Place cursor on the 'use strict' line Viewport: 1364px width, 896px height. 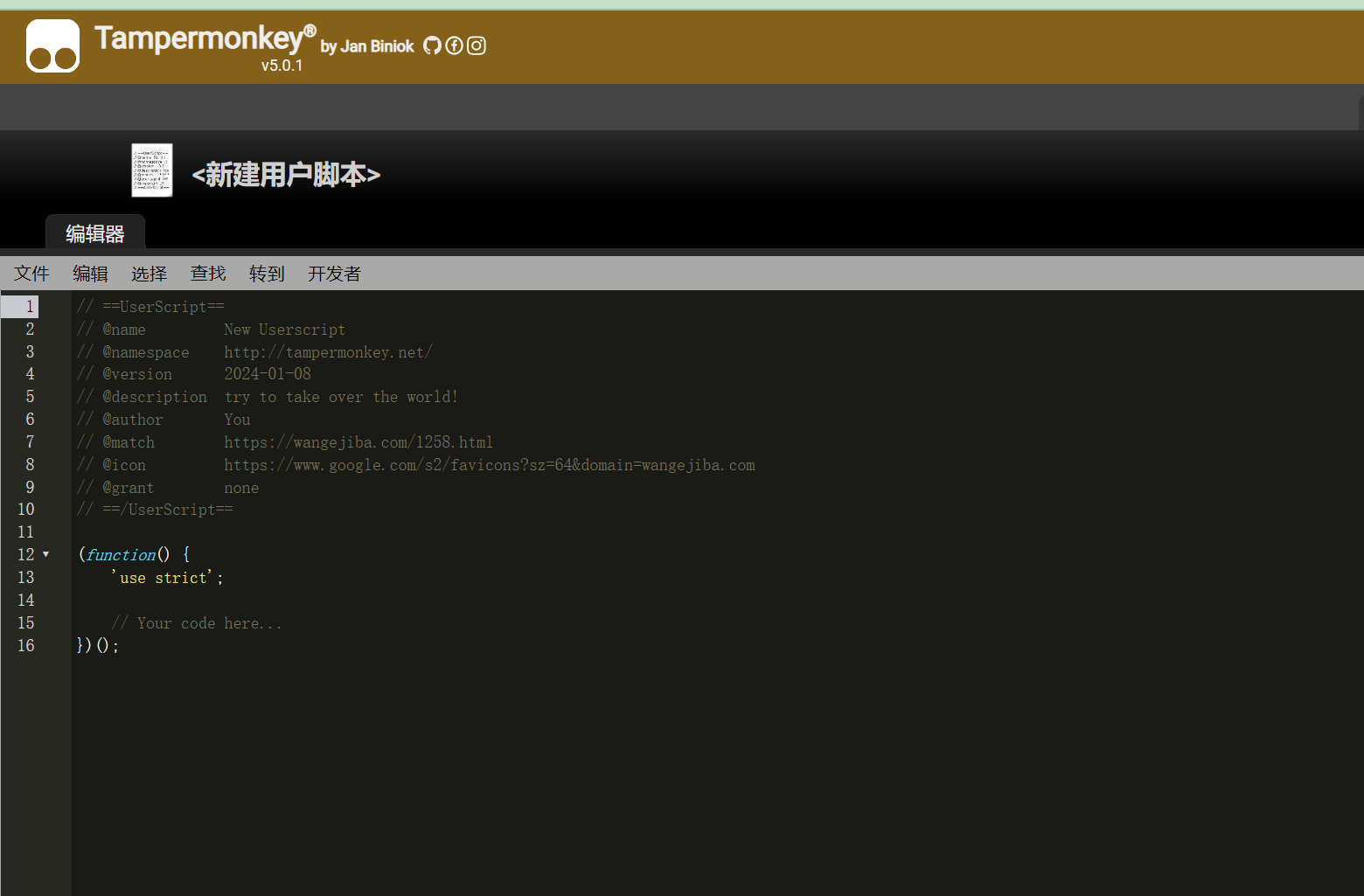(x=166, y=577)
